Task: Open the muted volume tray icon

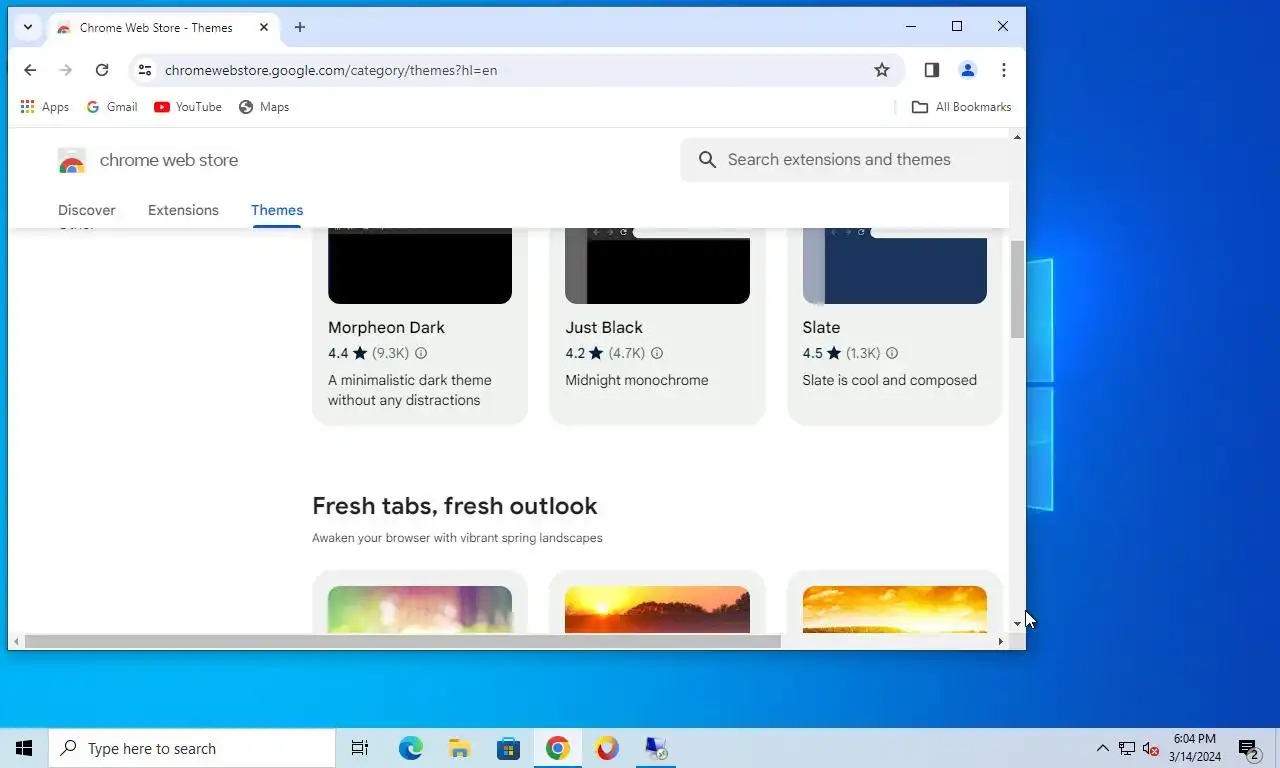Action: (1151, 748)
